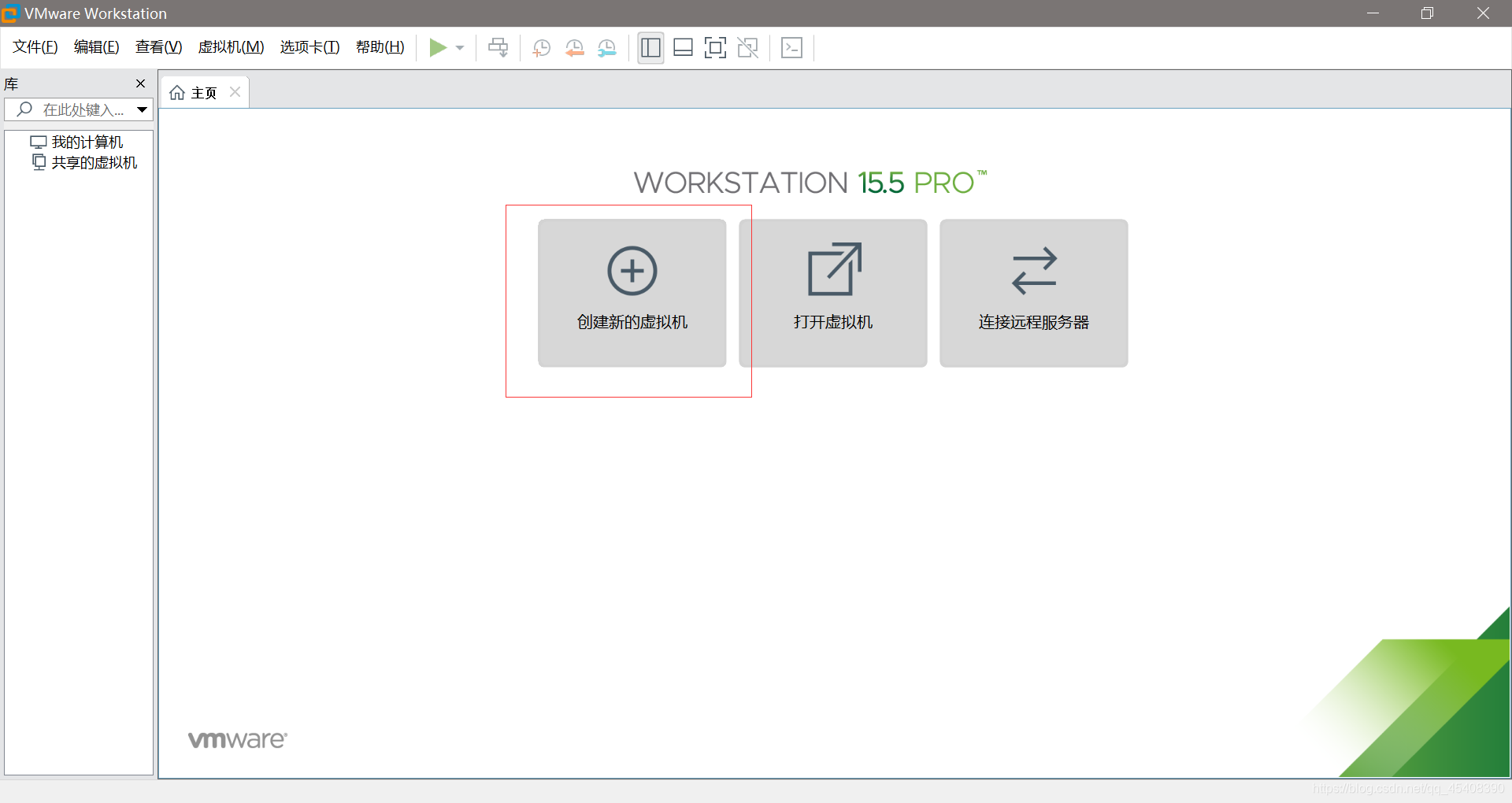The width and height of the screenshot is (1512, 803).
Task: Expand the library search filter dropdown
Action: tap(143, 109)
